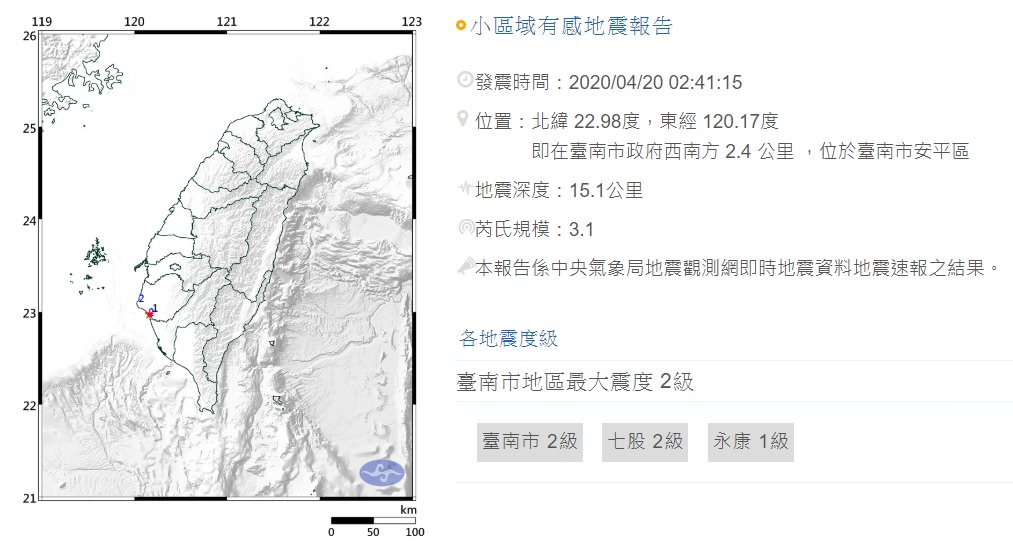The width and height of the screenshot is (1013, 549).
Task: Click the red epicenter star on map
Action: (150, 314)
